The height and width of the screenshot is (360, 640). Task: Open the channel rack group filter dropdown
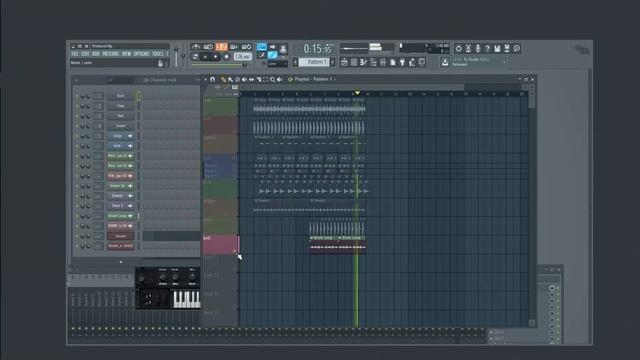pyautogui.click(x=120, y=80)
